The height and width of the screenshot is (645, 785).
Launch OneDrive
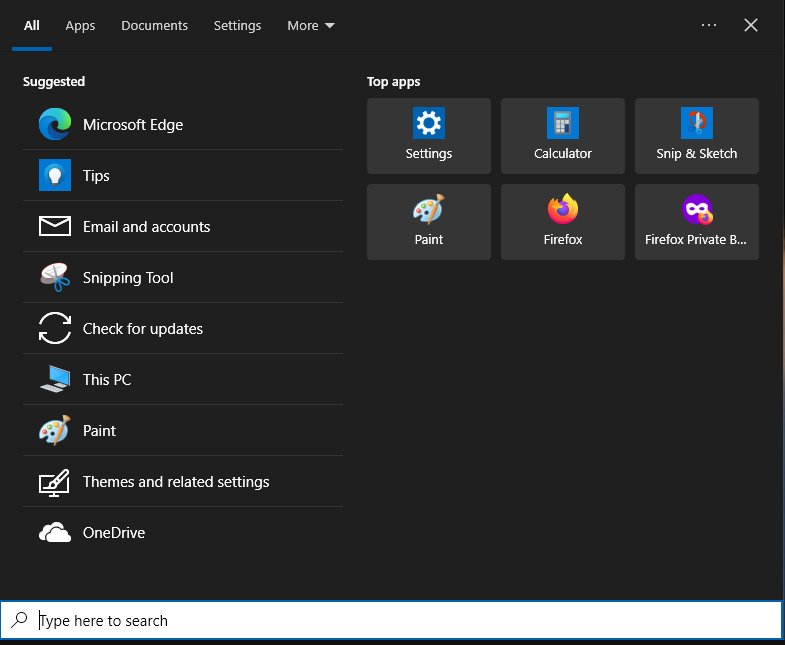coord(113,533)
